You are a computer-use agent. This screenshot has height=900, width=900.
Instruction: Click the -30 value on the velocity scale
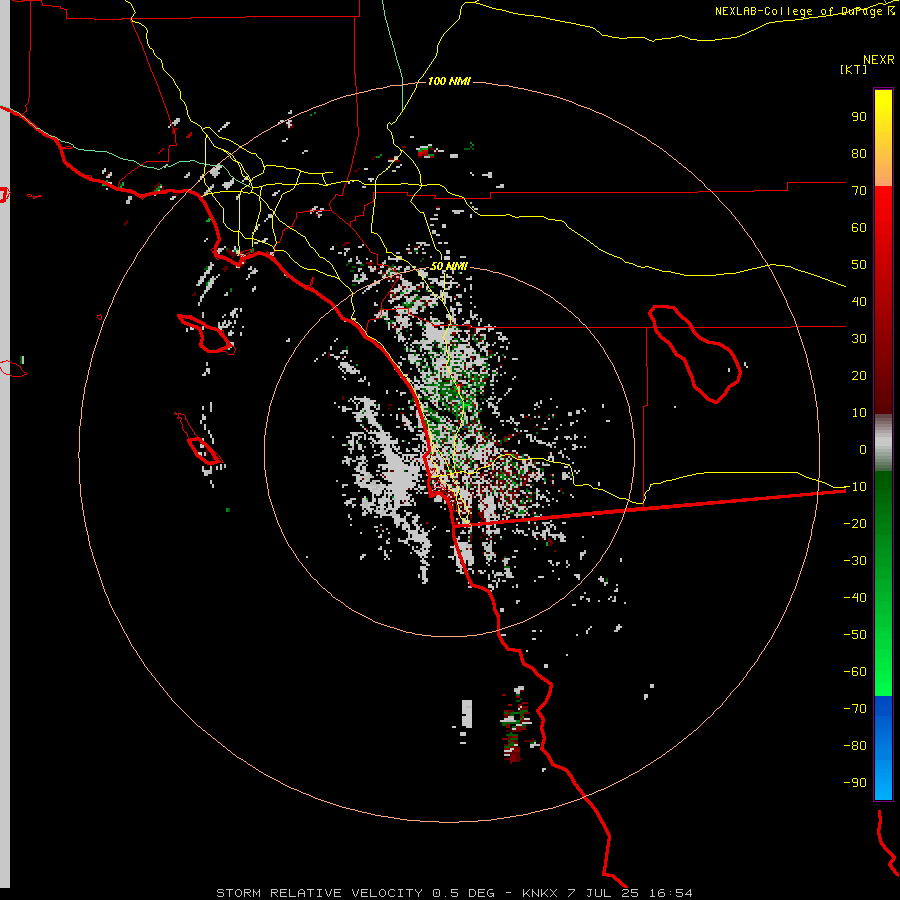[855, 561]
